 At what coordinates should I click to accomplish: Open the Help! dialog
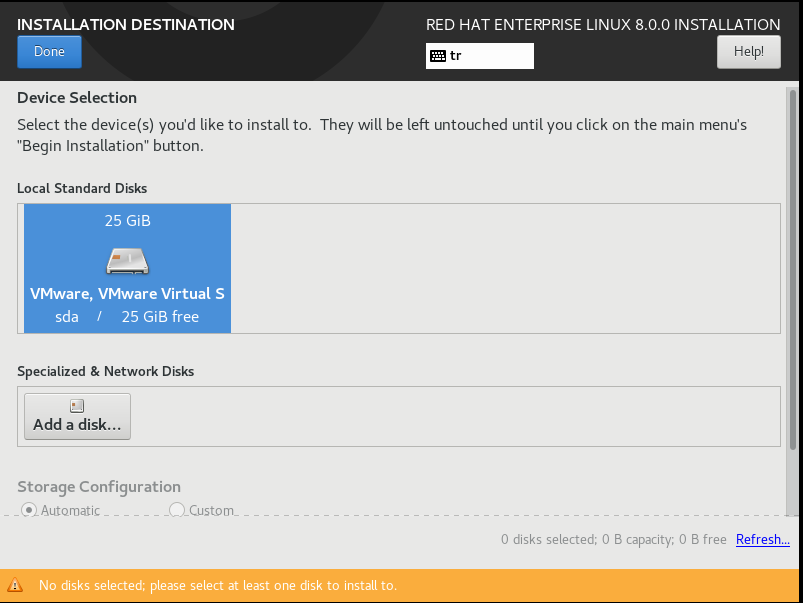click(x=749, y=52)
